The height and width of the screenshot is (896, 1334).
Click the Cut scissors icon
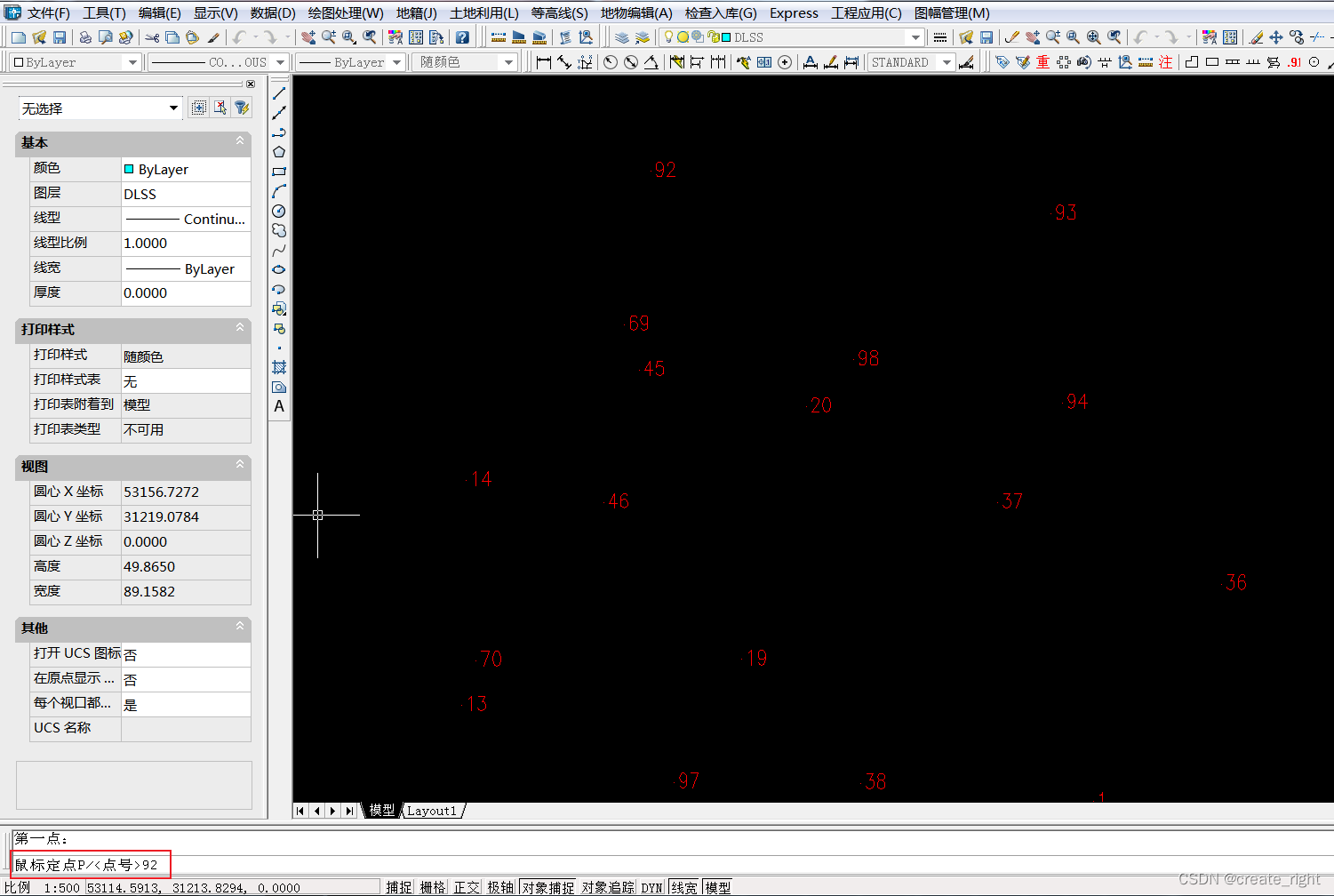[x=152, y=37]
